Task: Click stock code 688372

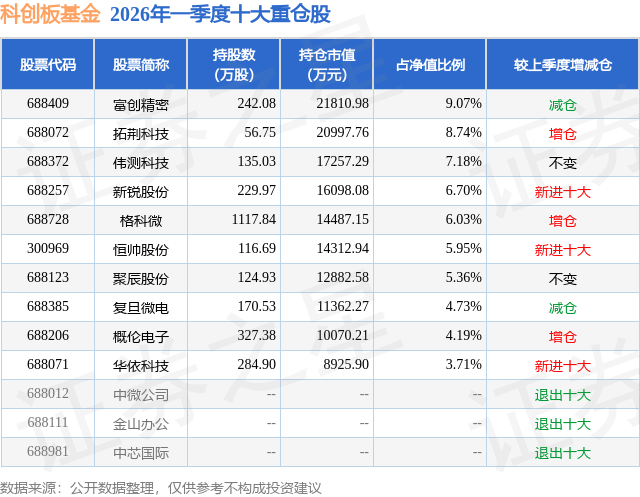Action: coord(48,162)
